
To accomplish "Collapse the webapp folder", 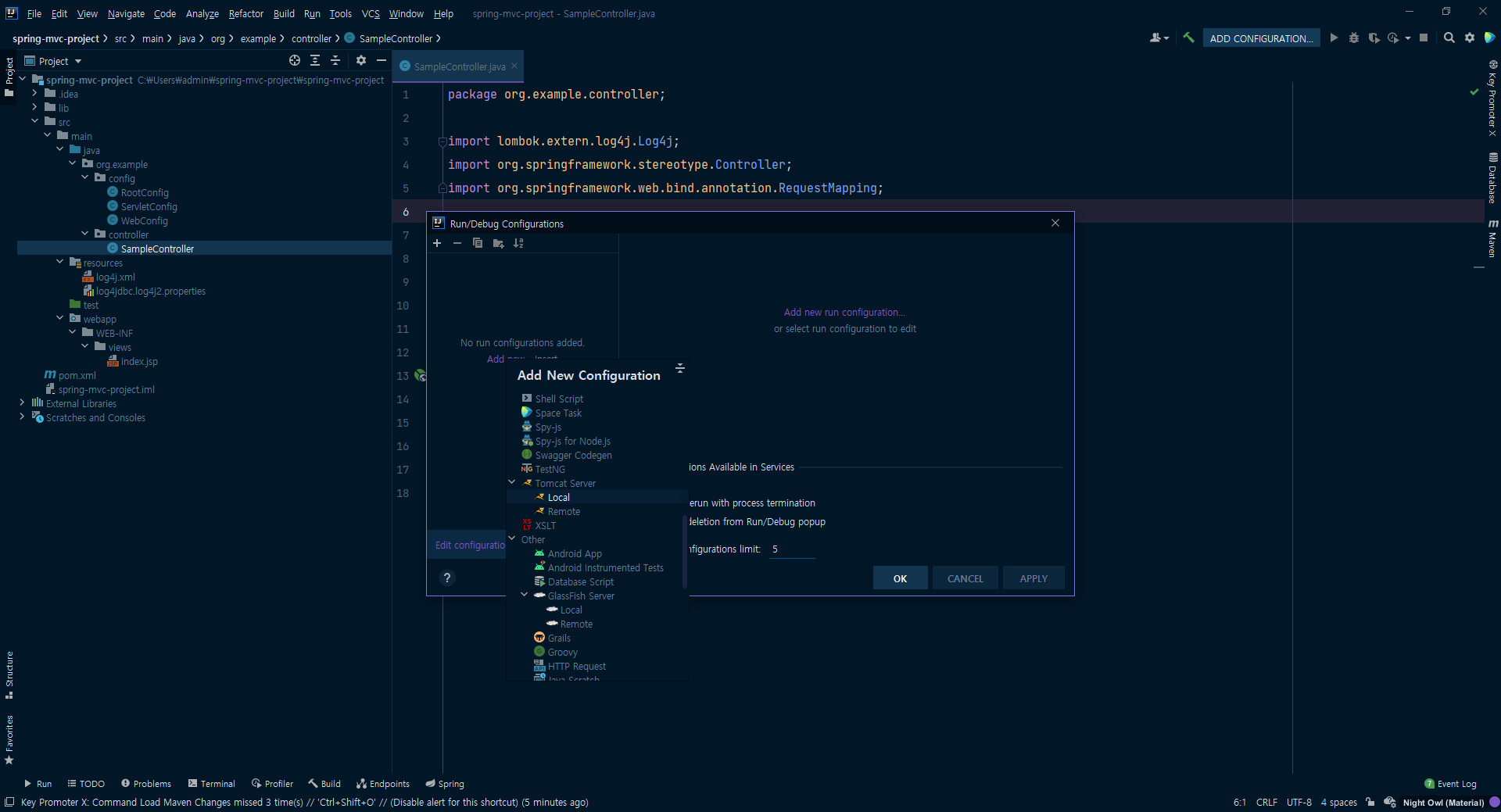I will (x=59, y=318).
